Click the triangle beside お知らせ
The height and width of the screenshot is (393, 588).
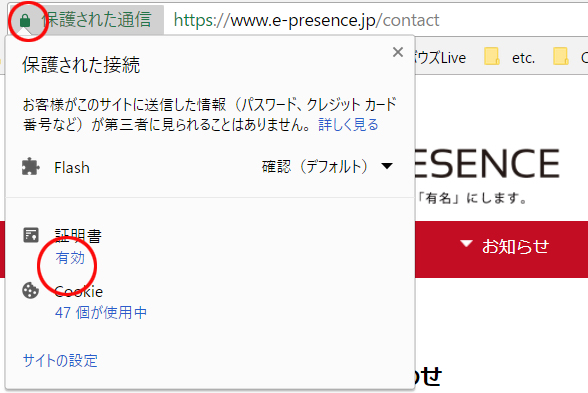pyautogui.click(x=466, y=244)
